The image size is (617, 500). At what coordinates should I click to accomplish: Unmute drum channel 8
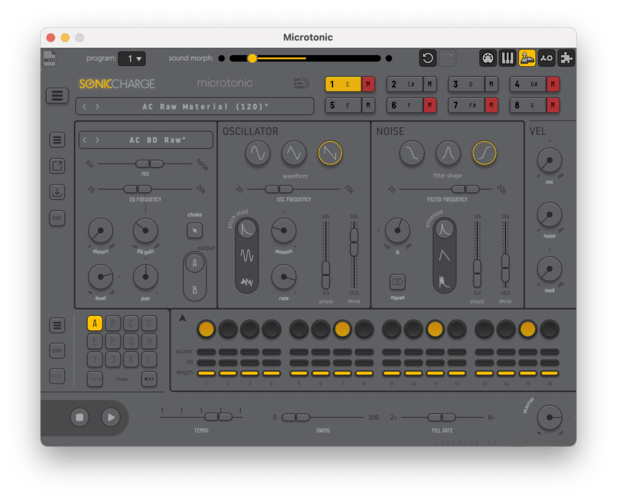pyautogui.click(x=553, y=105)
